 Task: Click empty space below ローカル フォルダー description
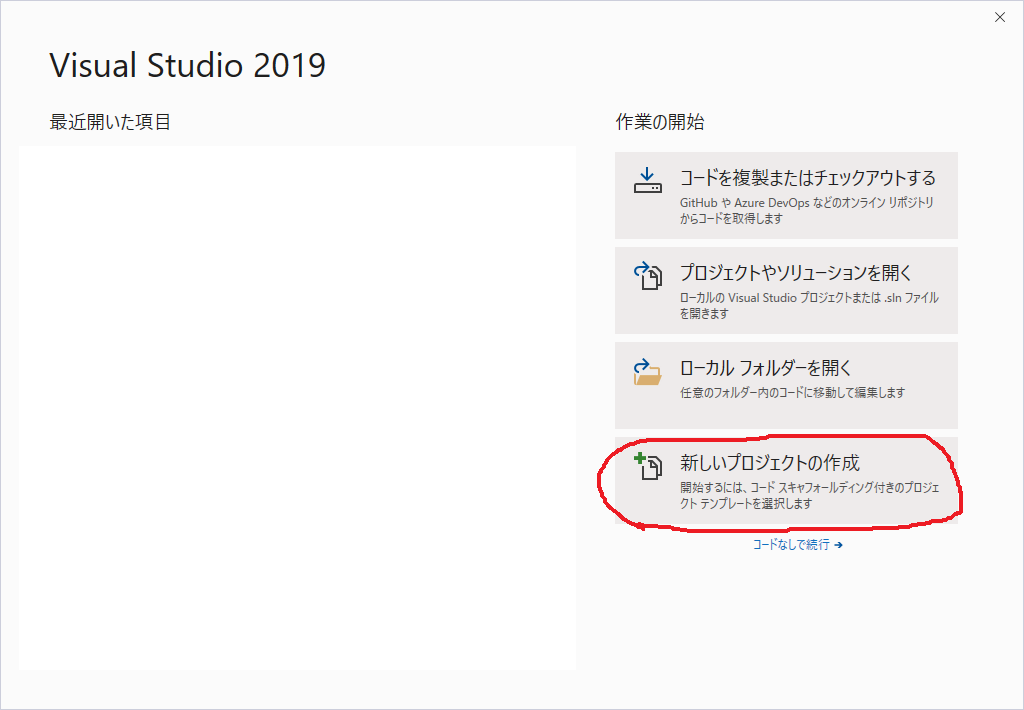coord(786,414)
